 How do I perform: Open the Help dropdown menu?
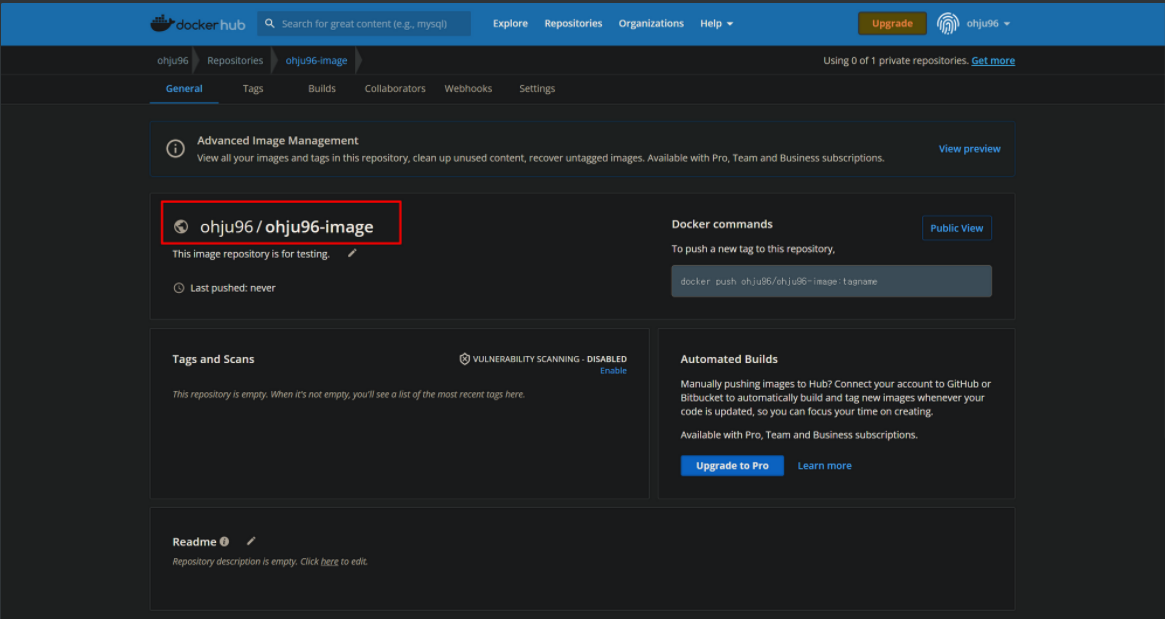click(x=716, y=24)
